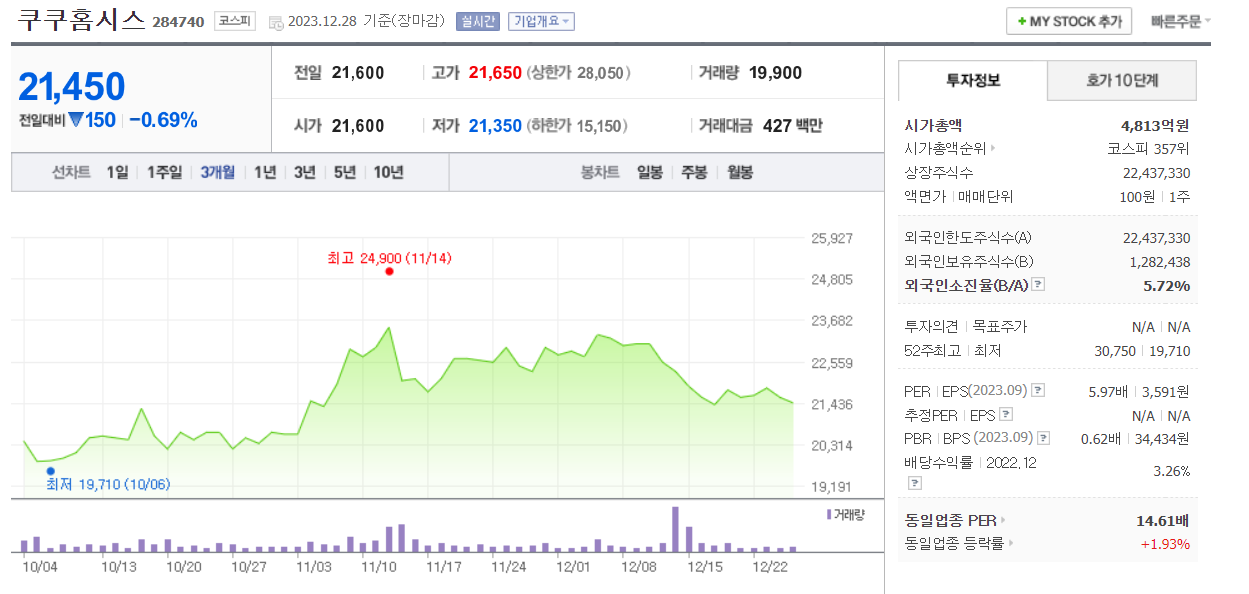This screenshot has height=594, width=1249.
Task: Click the 25,927 price axis label
Action: [832, 238]
